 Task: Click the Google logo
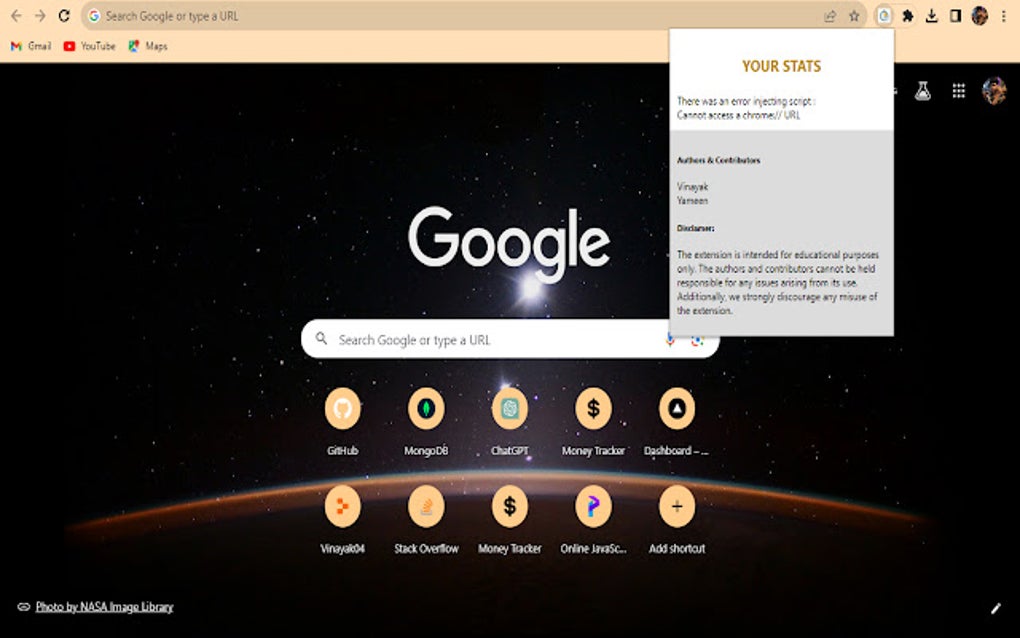[x=509, y=243]
